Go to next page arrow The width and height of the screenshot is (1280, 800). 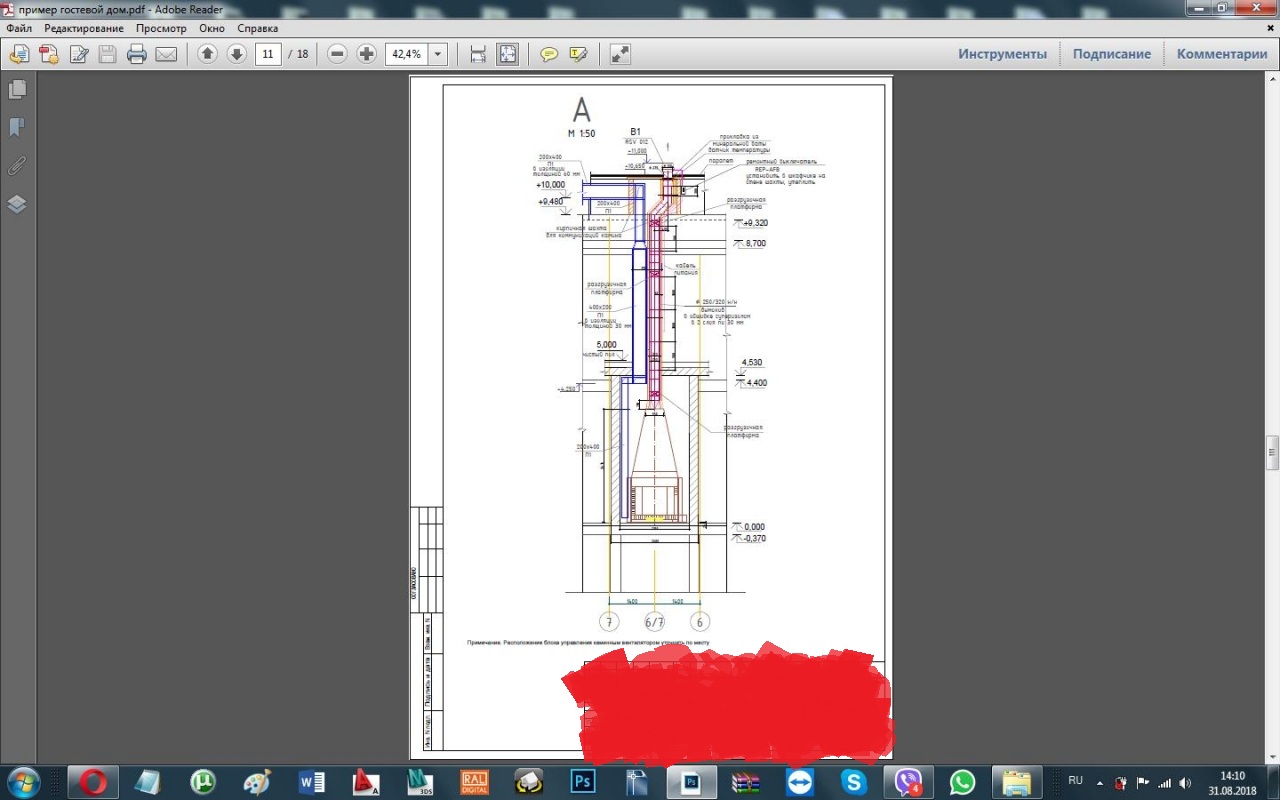[237, 54]
